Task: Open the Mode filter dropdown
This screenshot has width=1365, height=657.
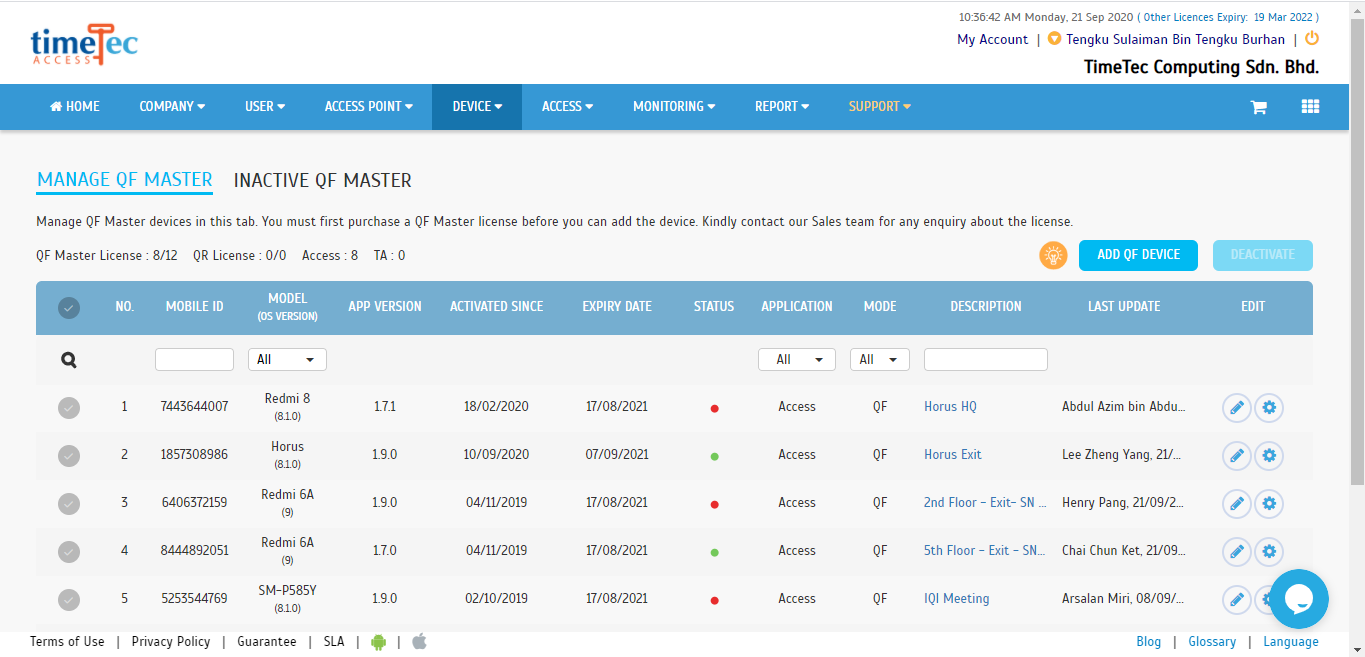Action: point(879,360)
